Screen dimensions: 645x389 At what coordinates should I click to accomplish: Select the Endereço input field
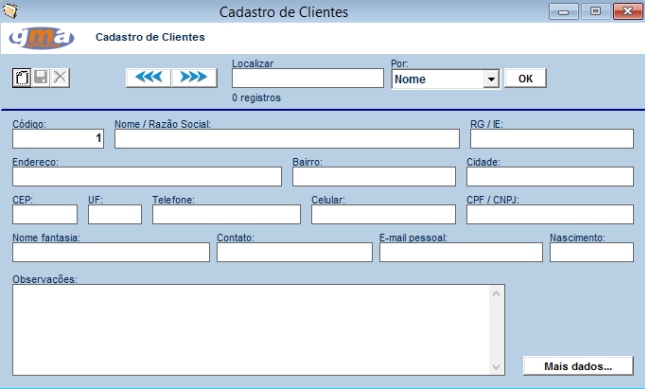click(x=147, y=176)
